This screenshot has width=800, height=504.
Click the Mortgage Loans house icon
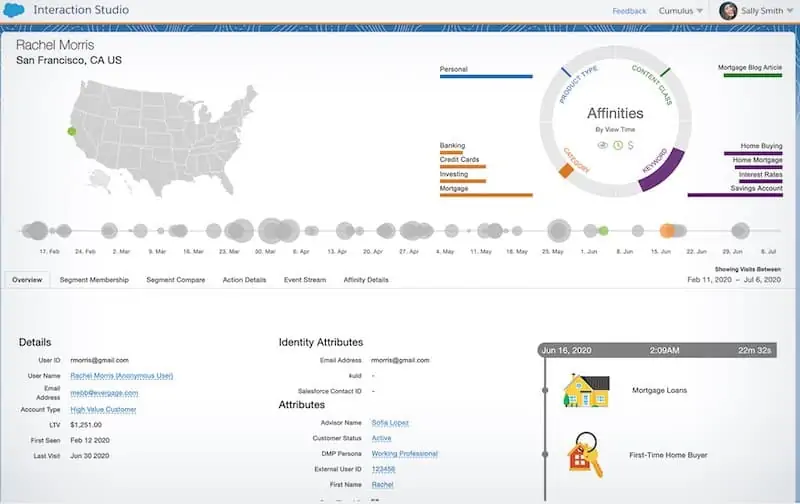586,390
